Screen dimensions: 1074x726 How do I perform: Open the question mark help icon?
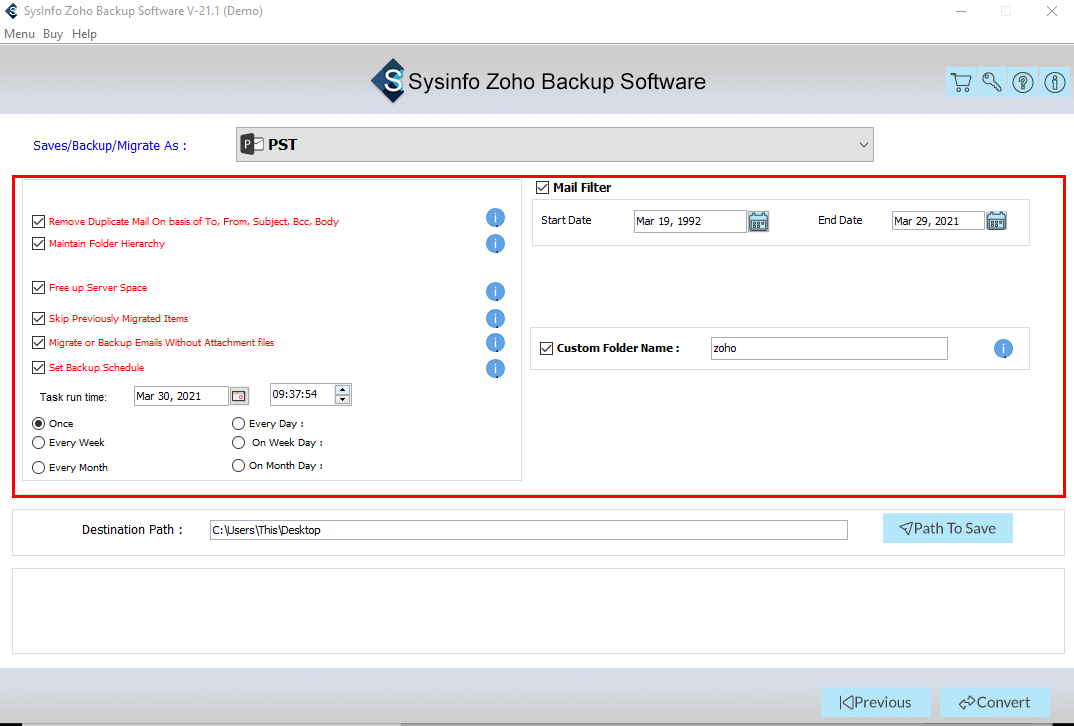tap(1023, 83)
